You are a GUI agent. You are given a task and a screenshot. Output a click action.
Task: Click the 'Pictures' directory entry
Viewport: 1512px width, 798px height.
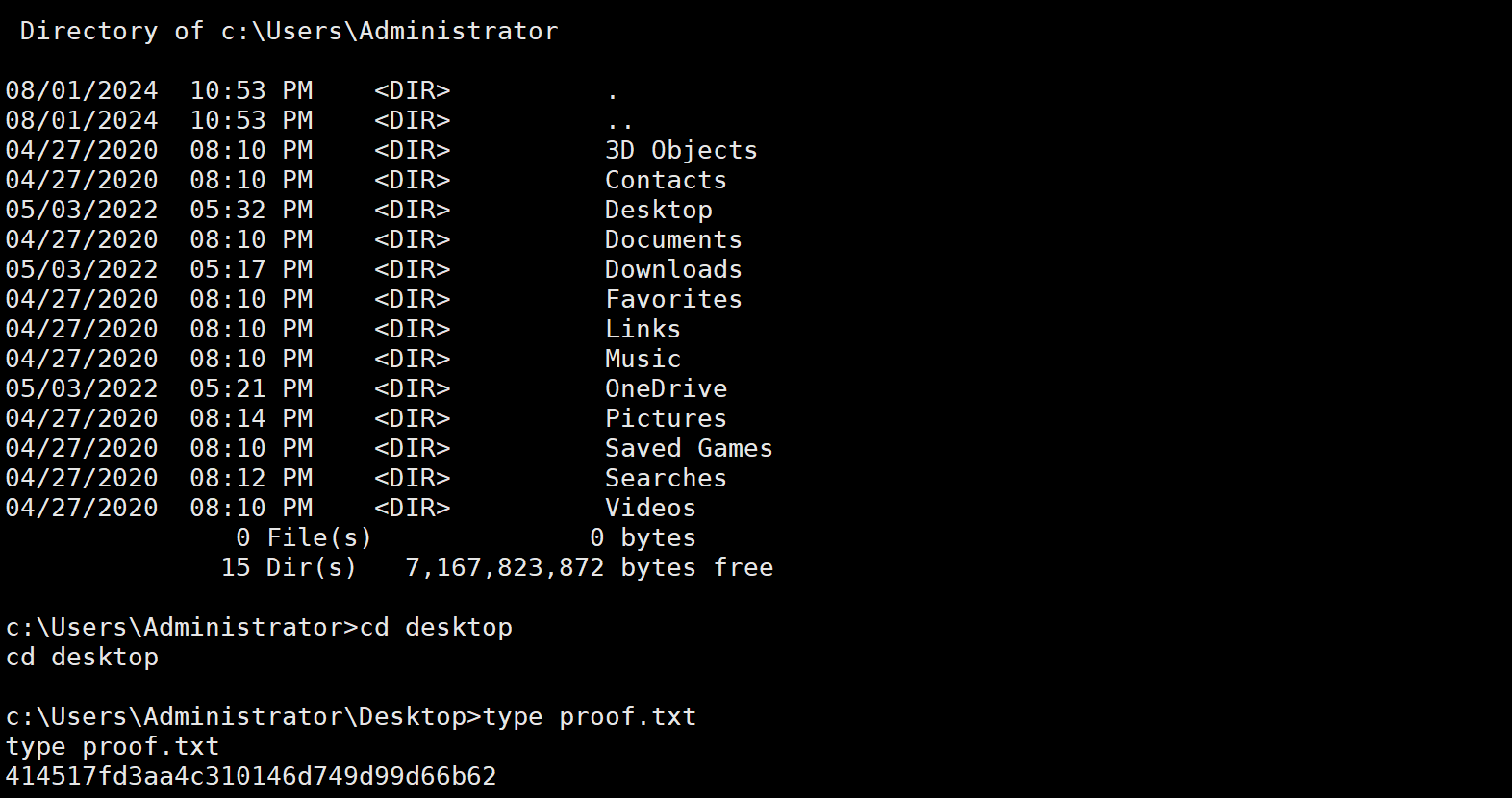coord(666,419)
